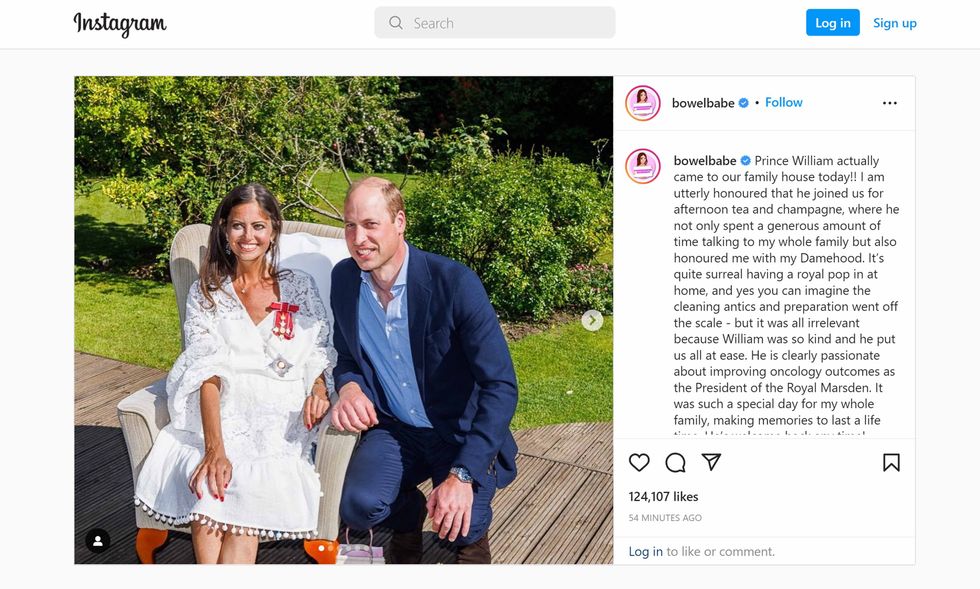Click the tagged accounts icon on the photo
The height and width of the screenshot is (589, 980).
[96, 541]
